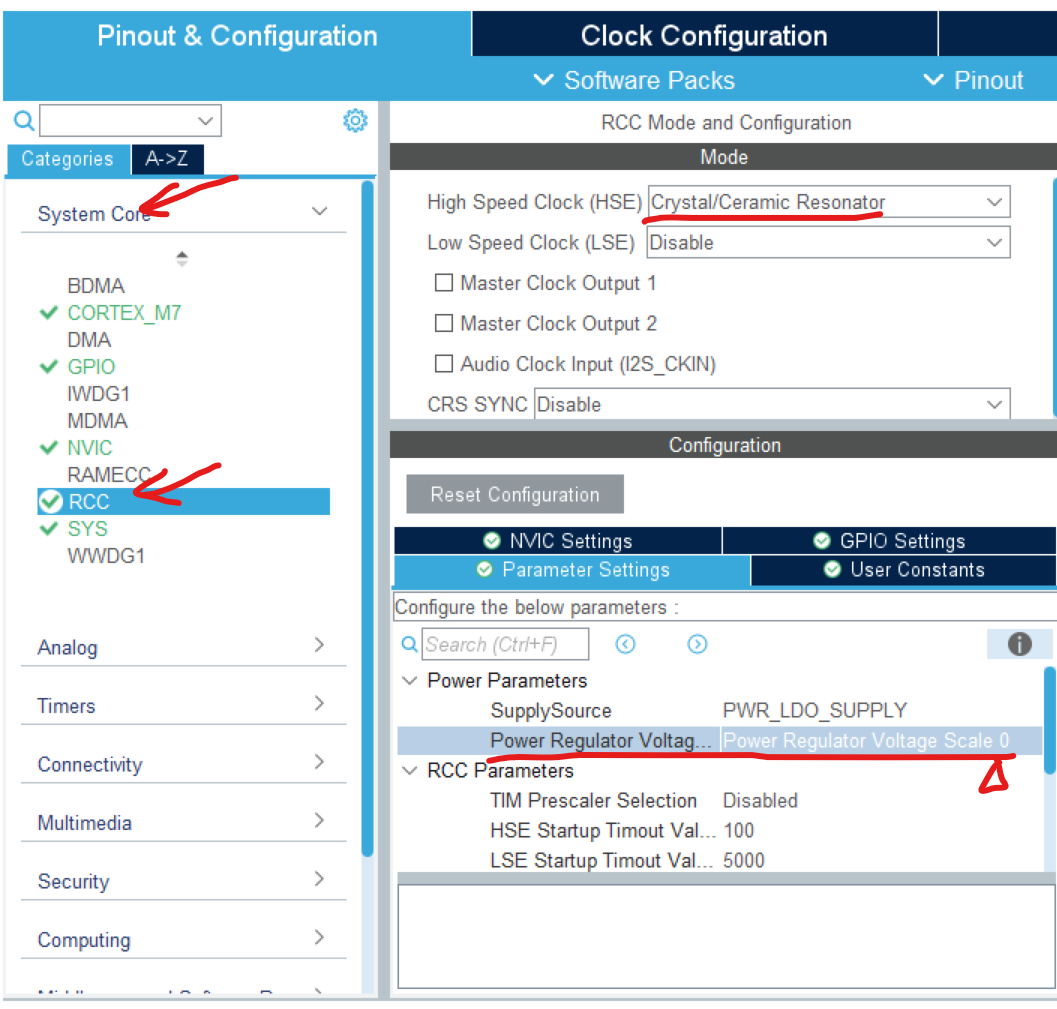
Task: Enable Master Clock Output 1 checkbox
Action: (444, 283)
